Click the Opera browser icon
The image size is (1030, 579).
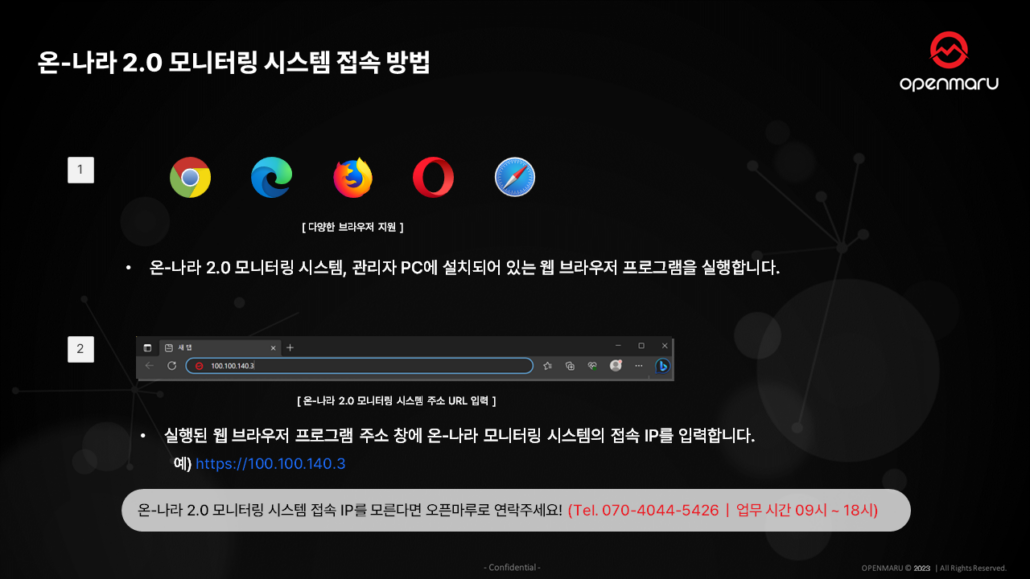(x=433, y=178)
